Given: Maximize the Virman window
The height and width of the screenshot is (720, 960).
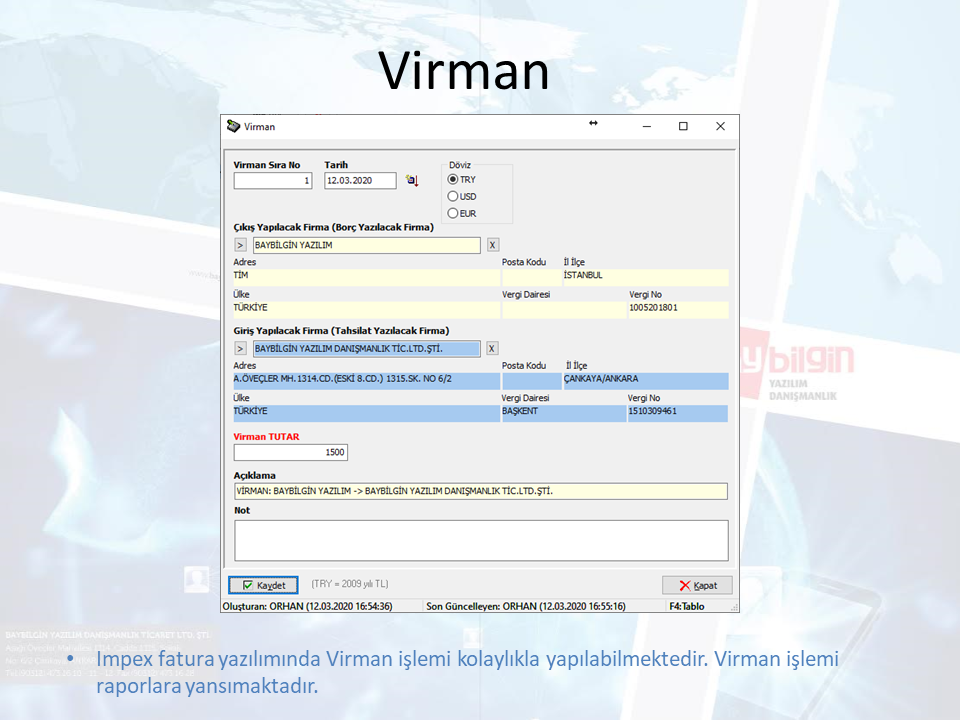Looking at the screenshot, I should point(683,126).
